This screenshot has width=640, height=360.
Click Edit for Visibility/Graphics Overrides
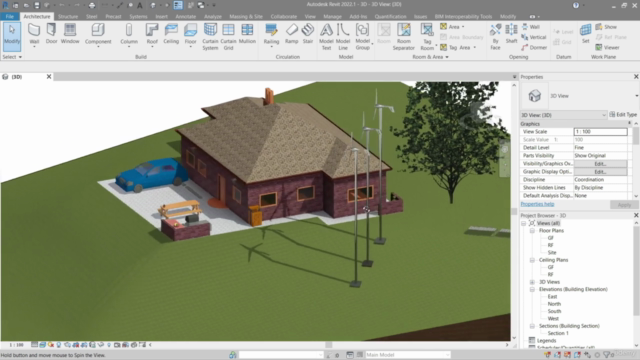[600, 164]
